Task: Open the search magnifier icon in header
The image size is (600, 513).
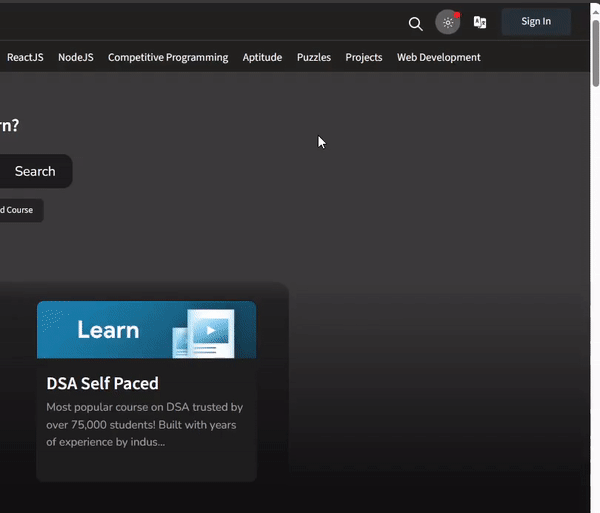Action: pos(416,24)
